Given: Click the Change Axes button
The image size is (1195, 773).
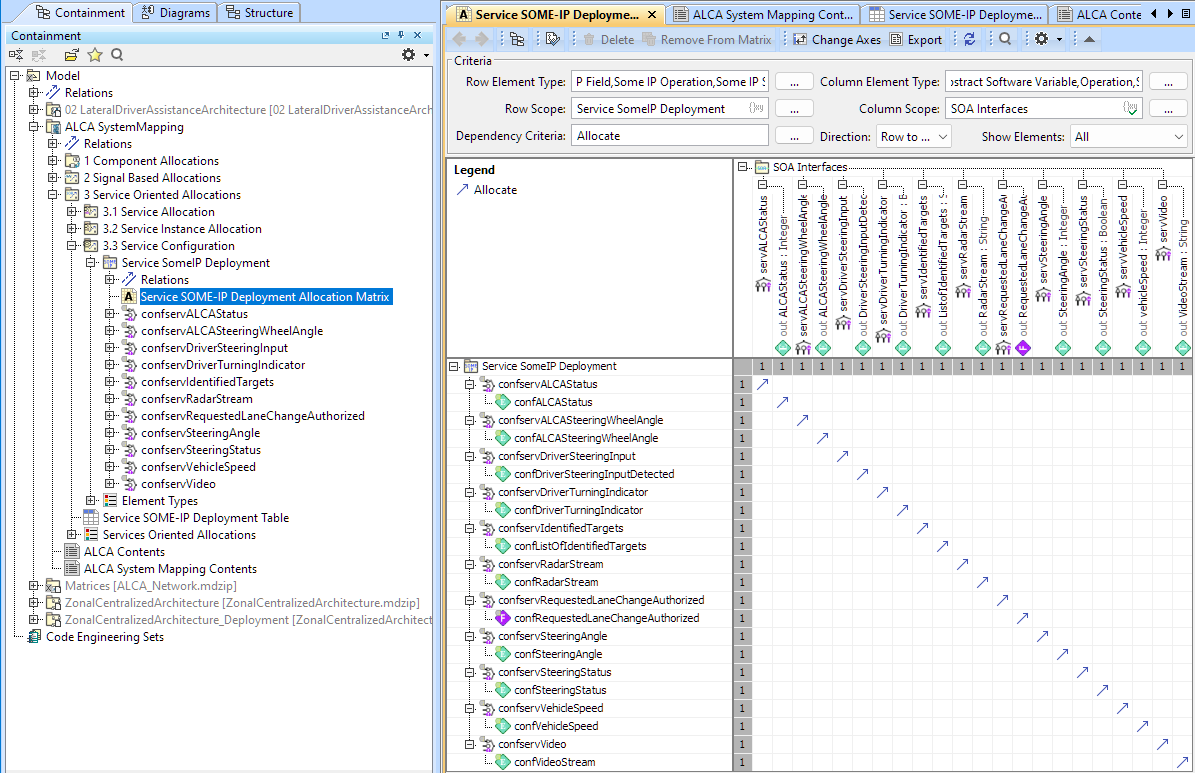Looking at the screenshot, I should 837,40.
